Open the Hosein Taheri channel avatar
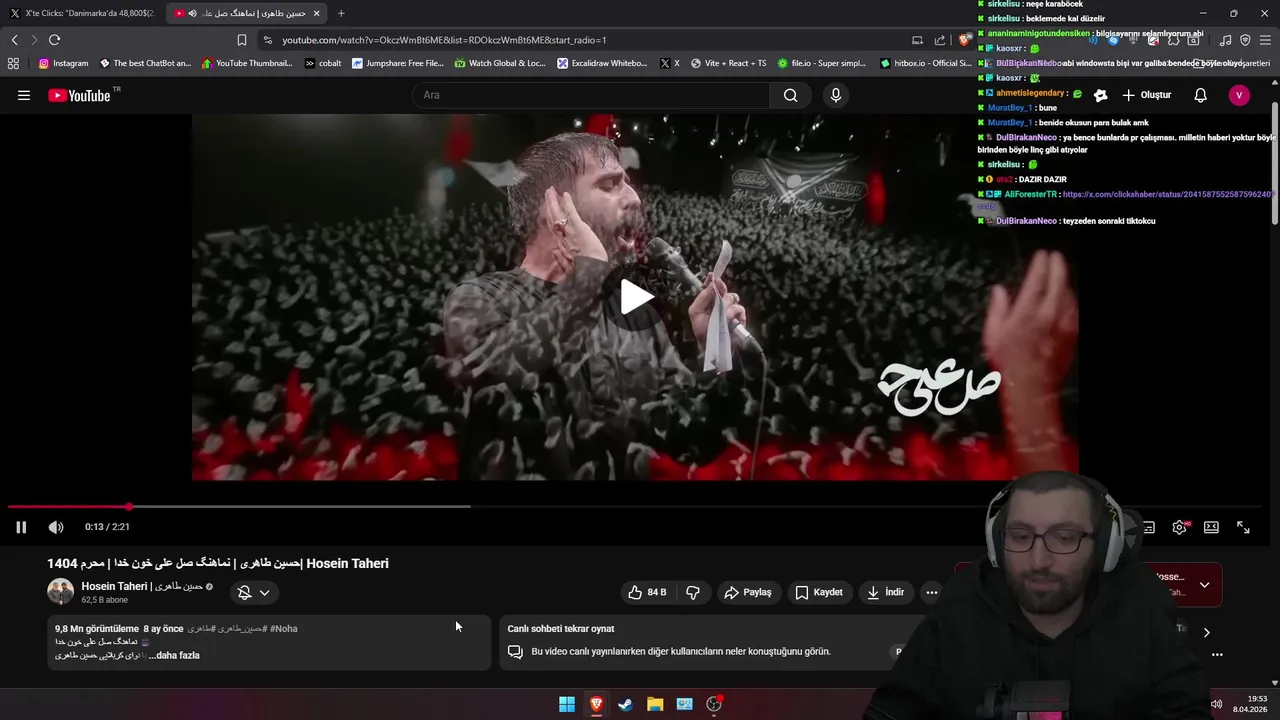 (x=60, y=591)
